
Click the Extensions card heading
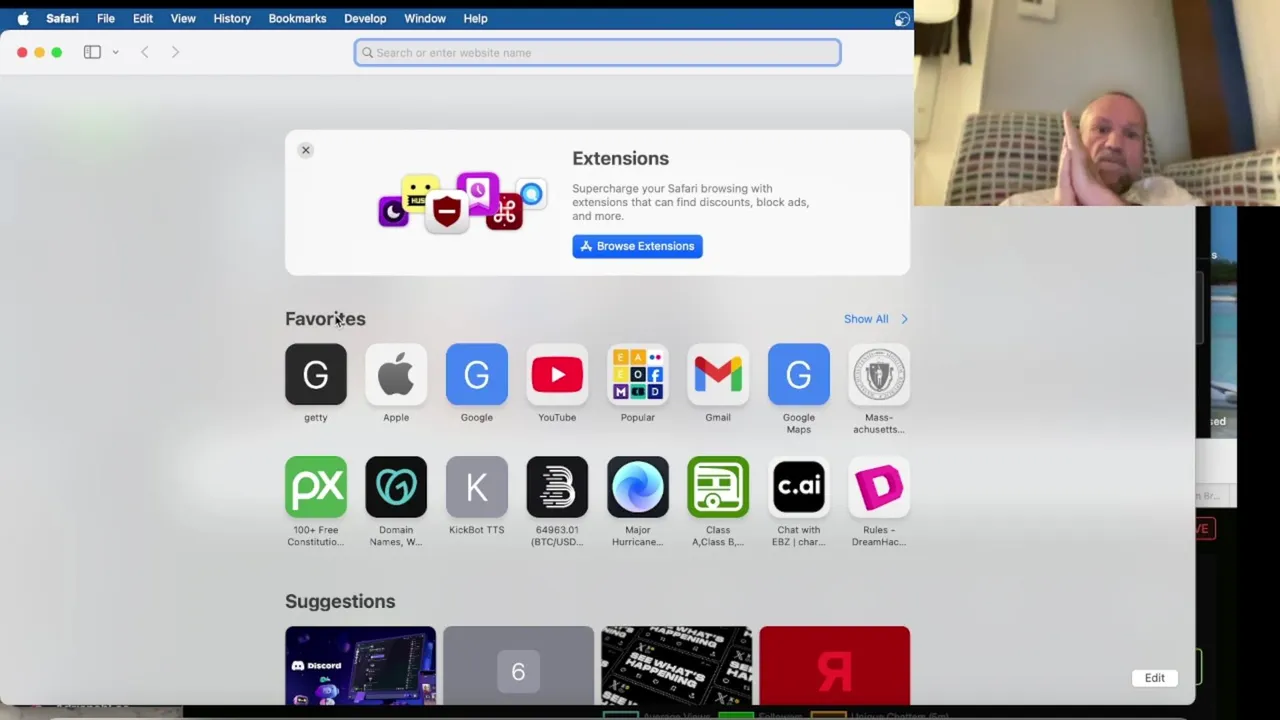coord(620,158)
